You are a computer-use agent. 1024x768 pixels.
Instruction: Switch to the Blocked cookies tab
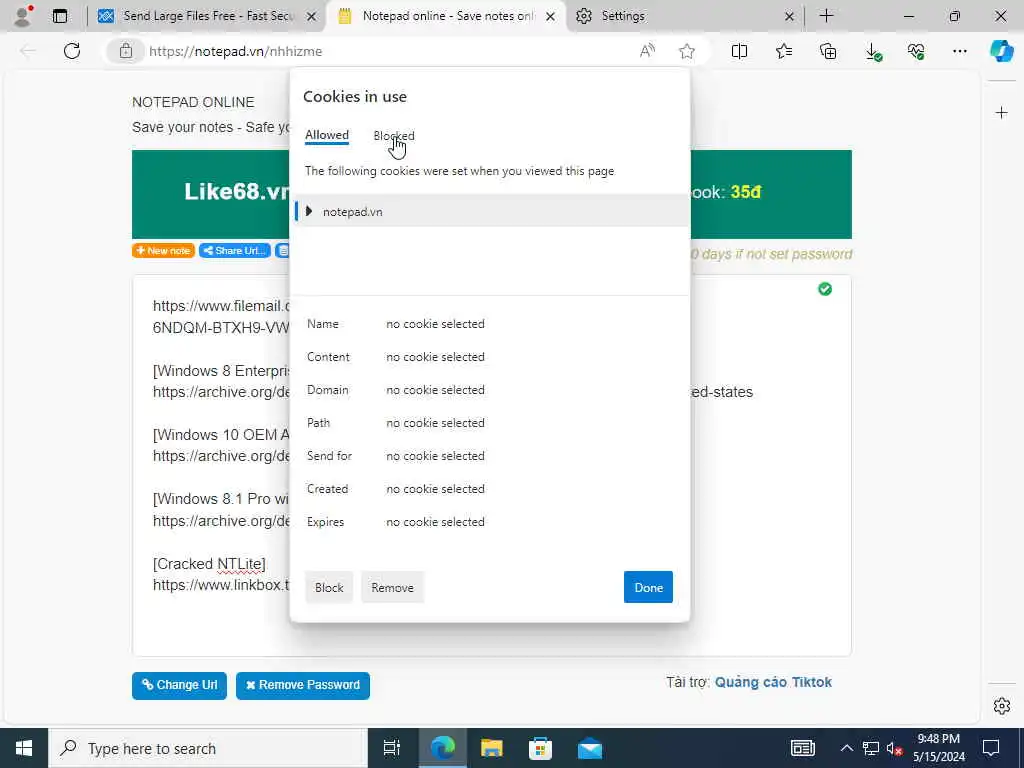[394, 135]
